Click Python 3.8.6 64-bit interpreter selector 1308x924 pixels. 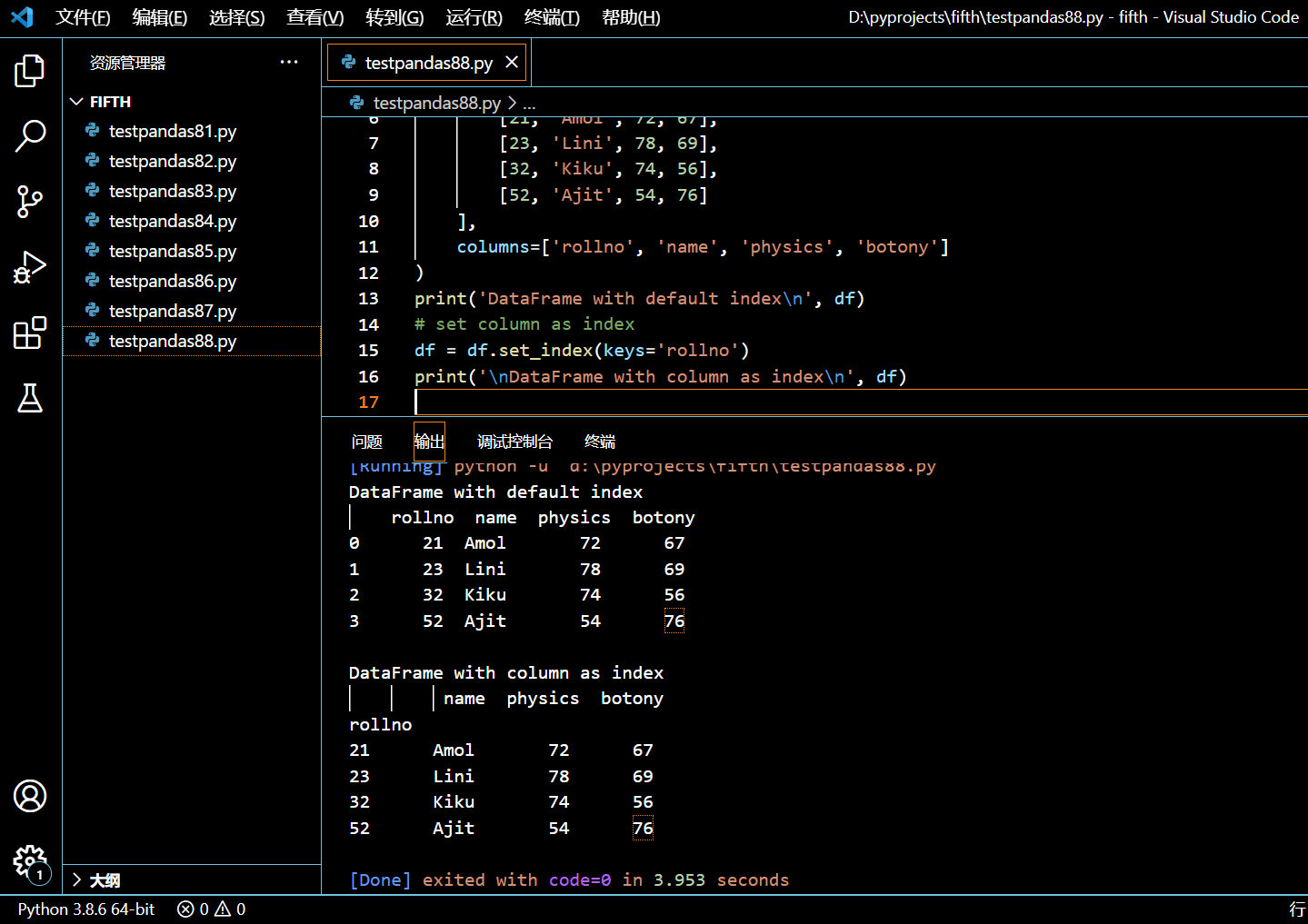[x=86, y=909]
